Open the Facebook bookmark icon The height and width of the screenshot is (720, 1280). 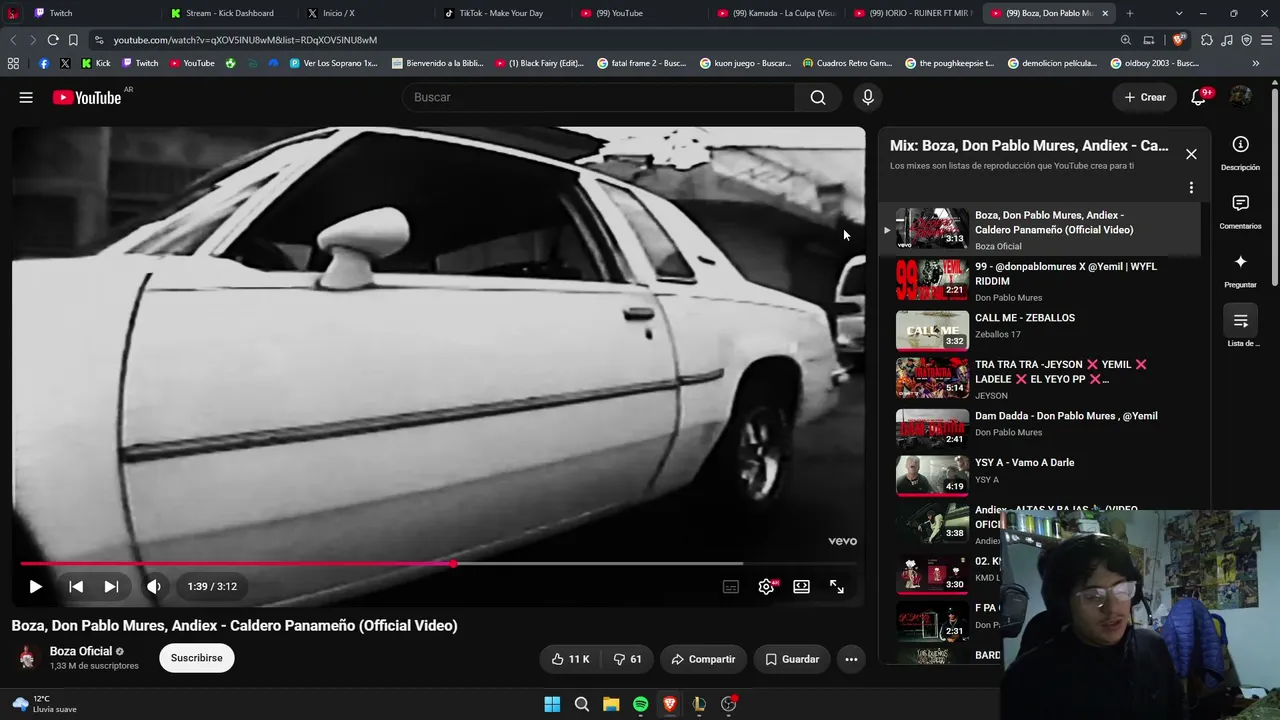coord(43,63)
